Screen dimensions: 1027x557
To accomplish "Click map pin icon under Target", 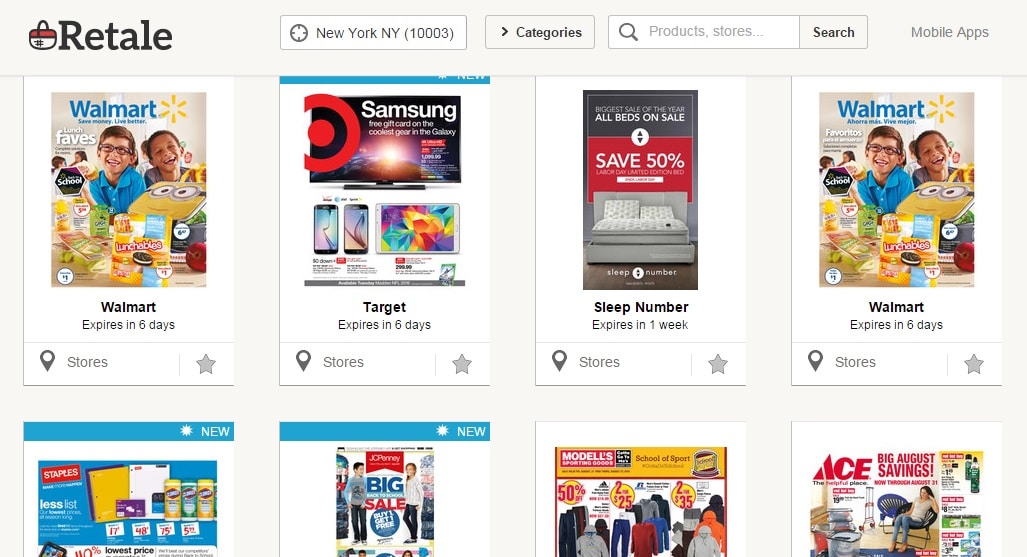I will click(x=303, y=361).
